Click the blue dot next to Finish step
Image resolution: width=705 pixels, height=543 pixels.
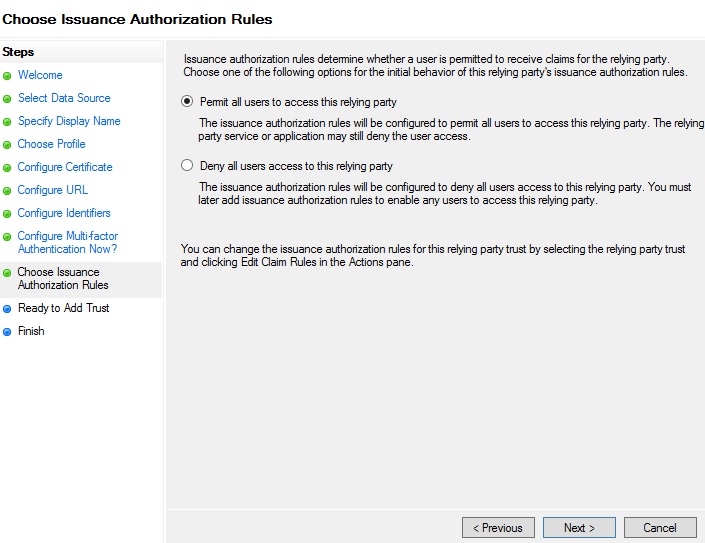(x=8, y=332)
